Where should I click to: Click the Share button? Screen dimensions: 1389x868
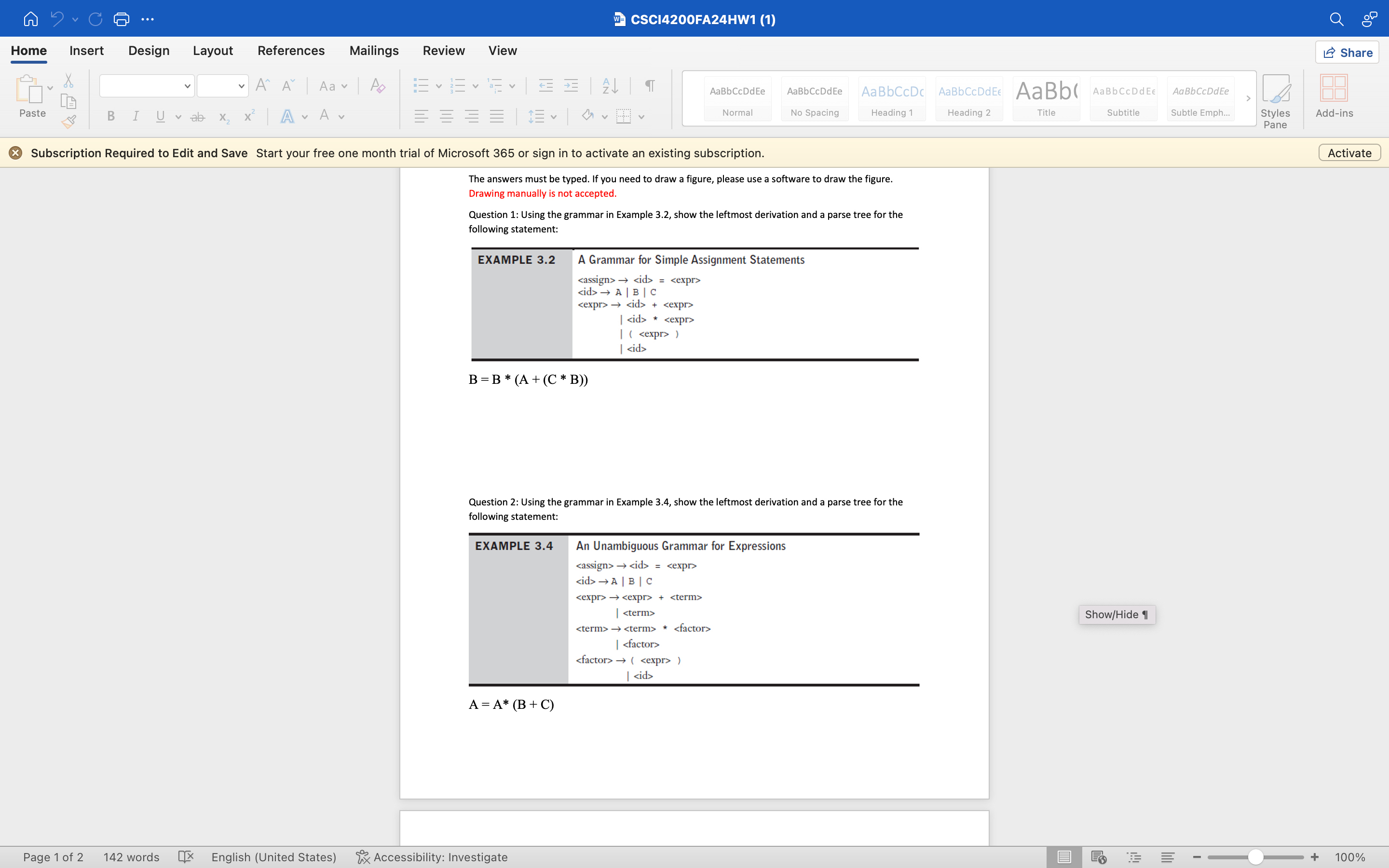[x=1347, y=52]
